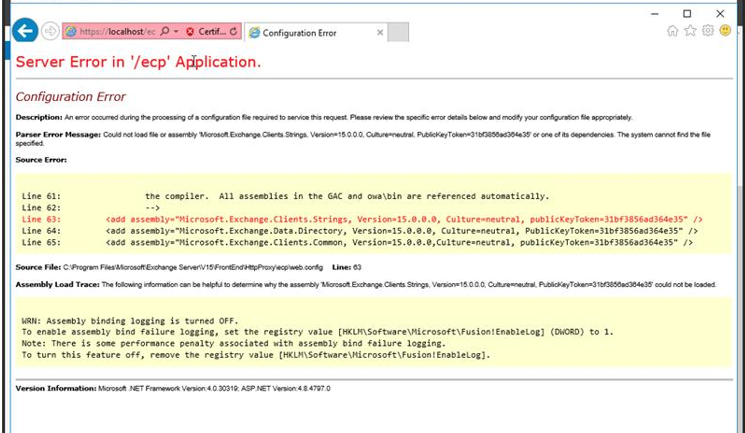
Task: Refresh the page with the reload icon
Action: pos(233,32)
